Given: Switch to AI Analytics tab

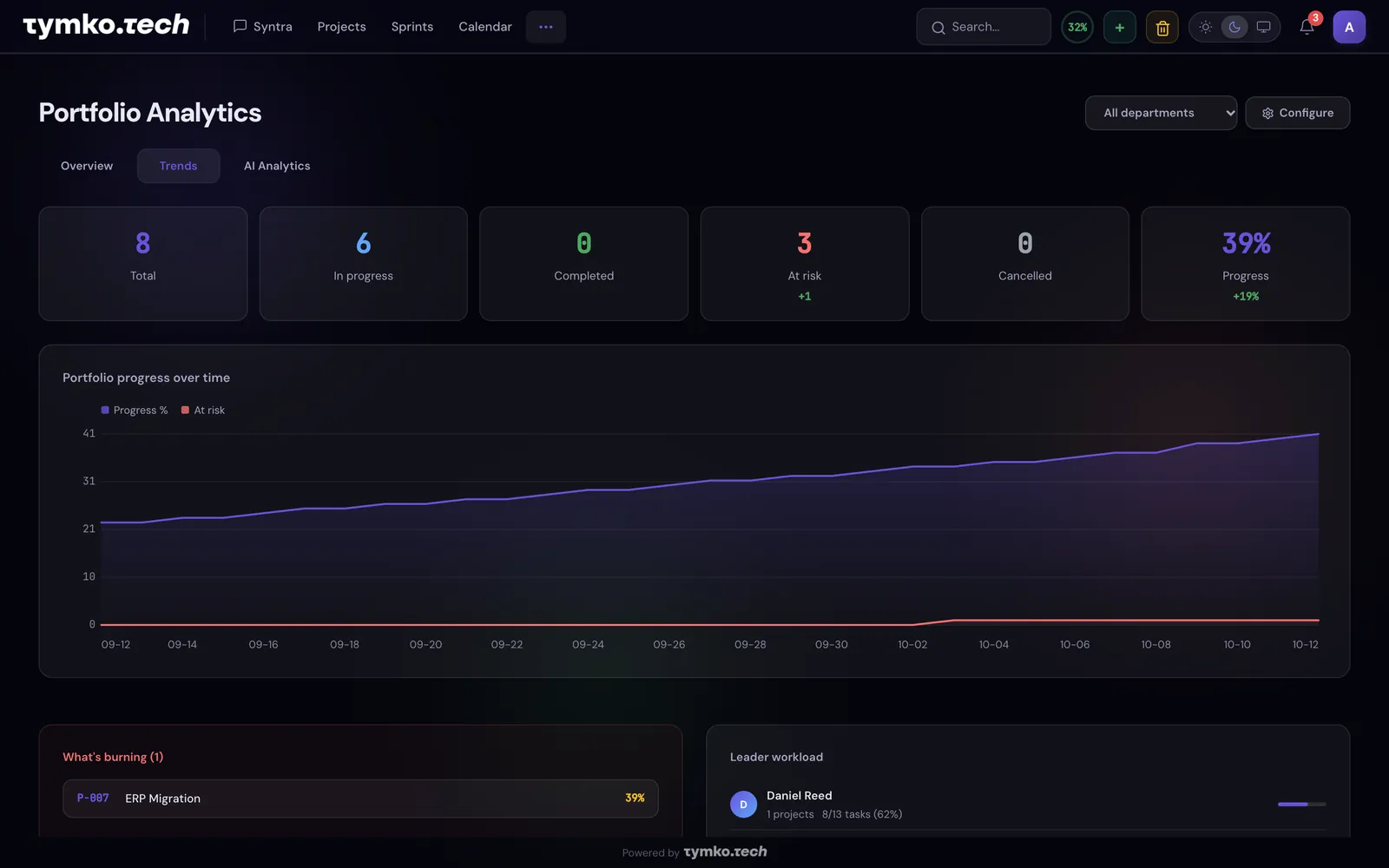Looking at the screenshot, I should pyautogui.click(x=277, y=166).
